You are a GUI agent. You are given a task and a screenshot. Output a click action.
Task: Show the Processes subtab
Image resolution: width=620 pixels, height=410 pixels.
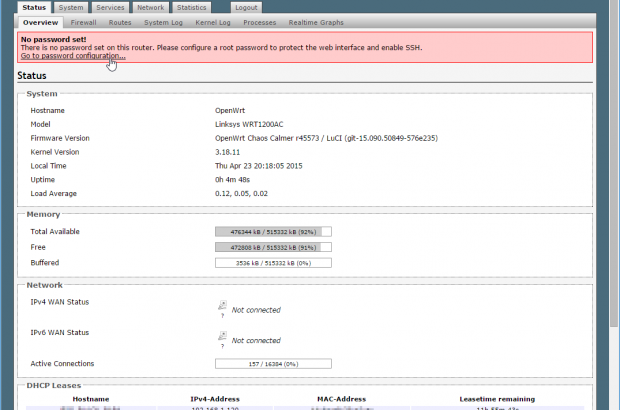tap(260, 21)
